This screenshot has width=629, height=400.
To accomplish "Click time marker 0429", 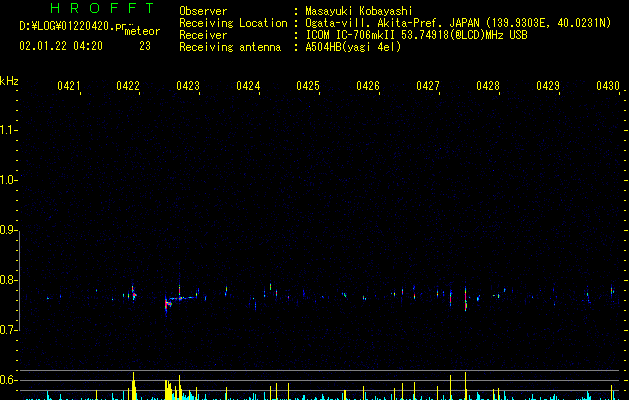I will coord(548,86).
